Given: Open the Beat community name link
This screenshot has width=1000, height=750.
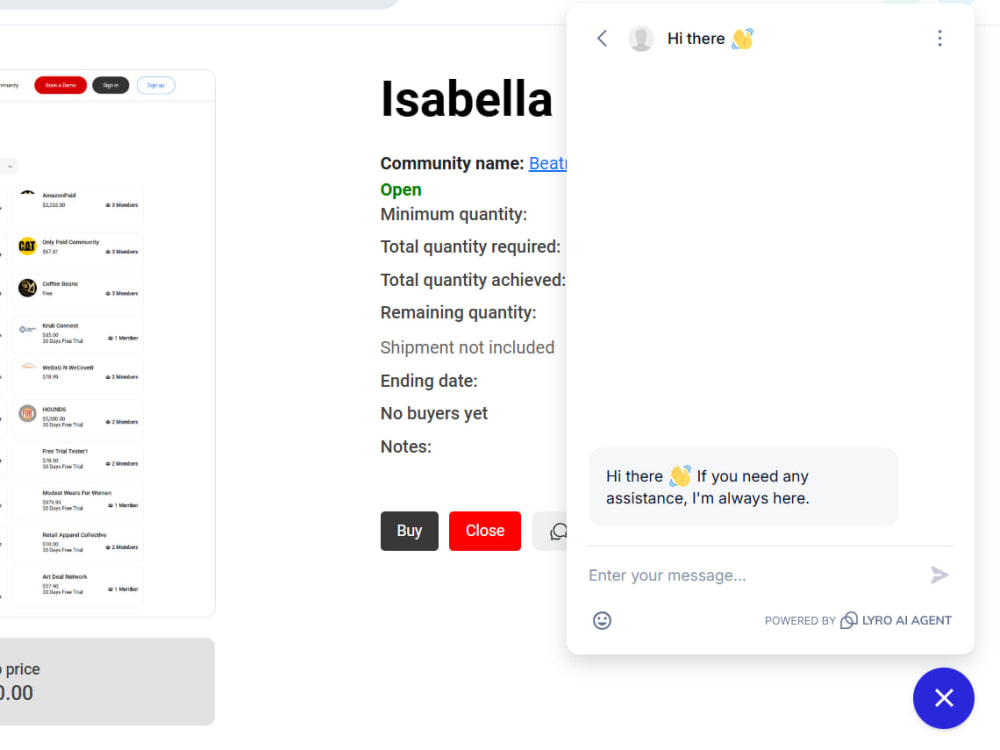Looking at the screenshot, I should (547, 163).
